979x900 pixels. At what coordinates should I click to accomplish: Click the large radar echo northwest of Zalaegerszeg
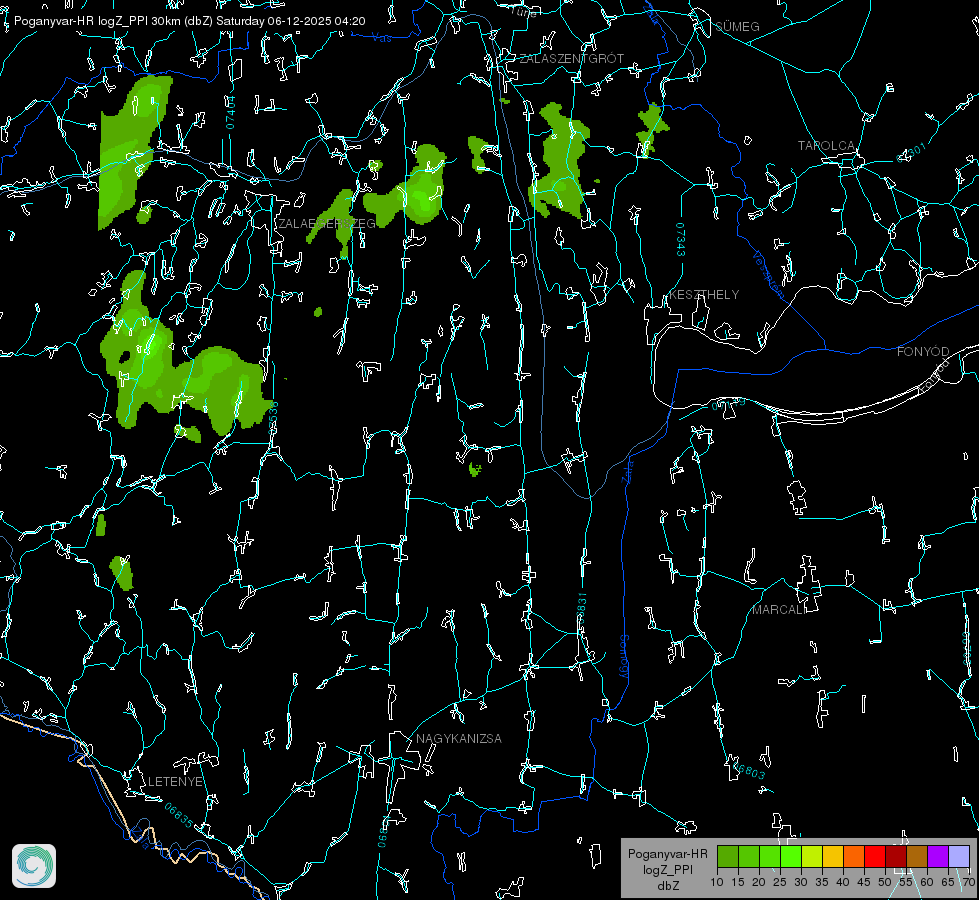pyautogui.click(x=133, y=152)
